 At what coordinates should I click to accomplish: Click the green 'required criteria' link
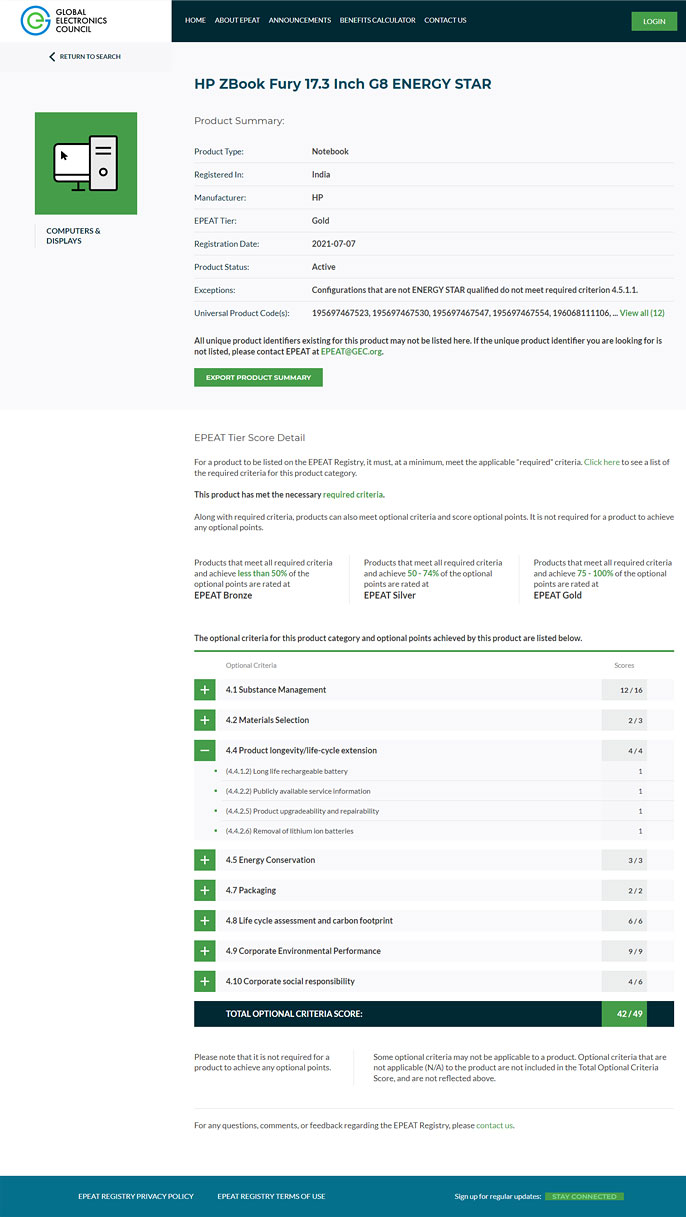[353, 494]
